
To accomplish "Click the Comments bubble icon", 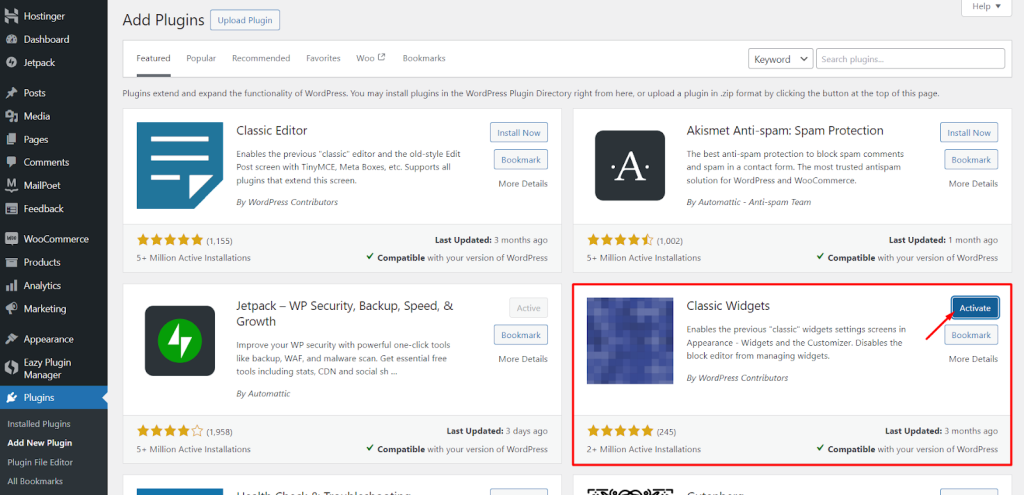I will tap(11, 162).
